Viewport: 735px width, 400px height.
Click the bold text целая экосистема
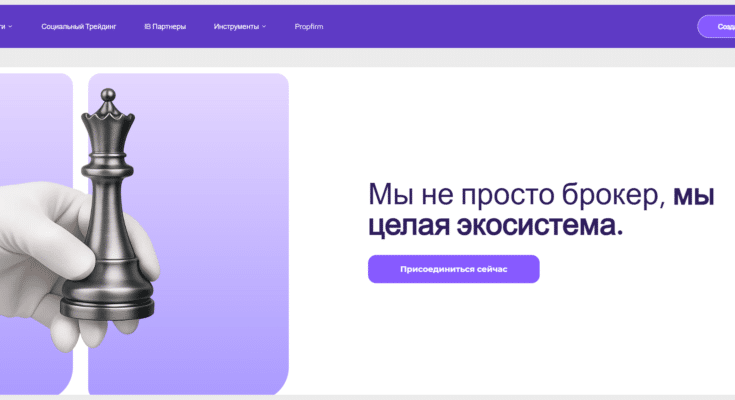click(x=495, y=226)
